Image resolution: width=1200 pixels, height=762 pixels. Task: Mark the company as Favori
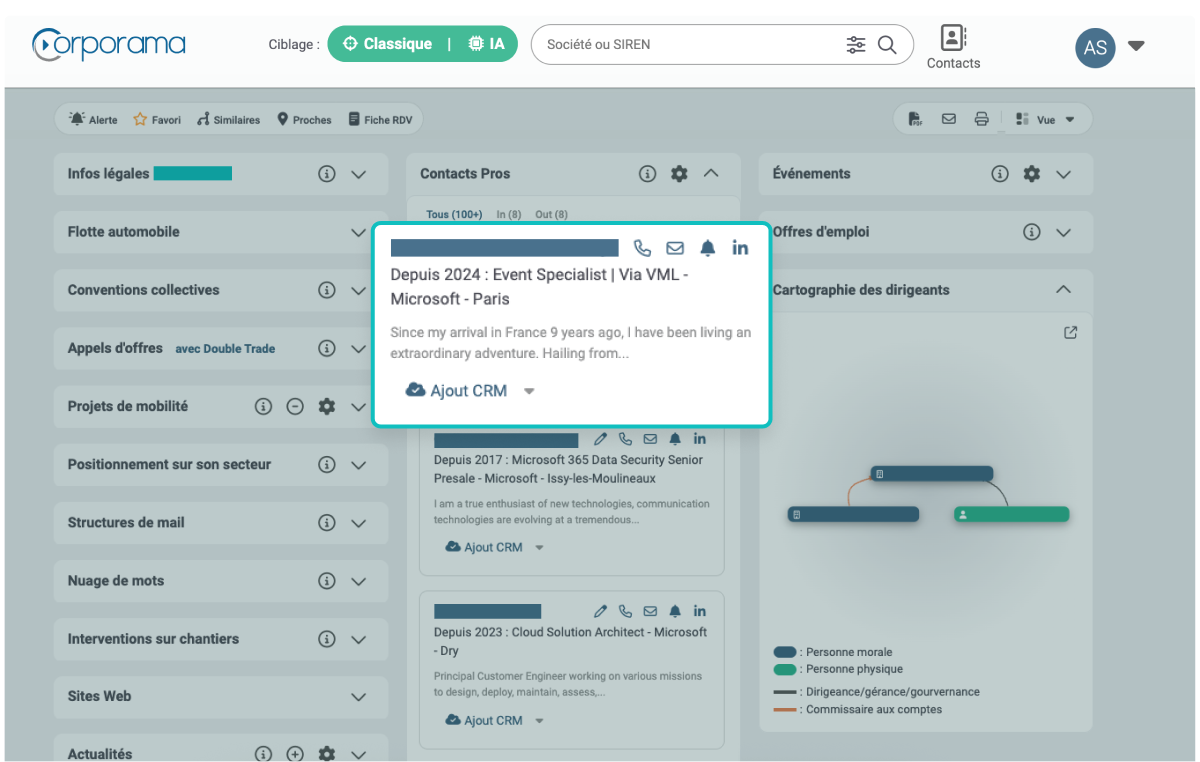(157, 120)
